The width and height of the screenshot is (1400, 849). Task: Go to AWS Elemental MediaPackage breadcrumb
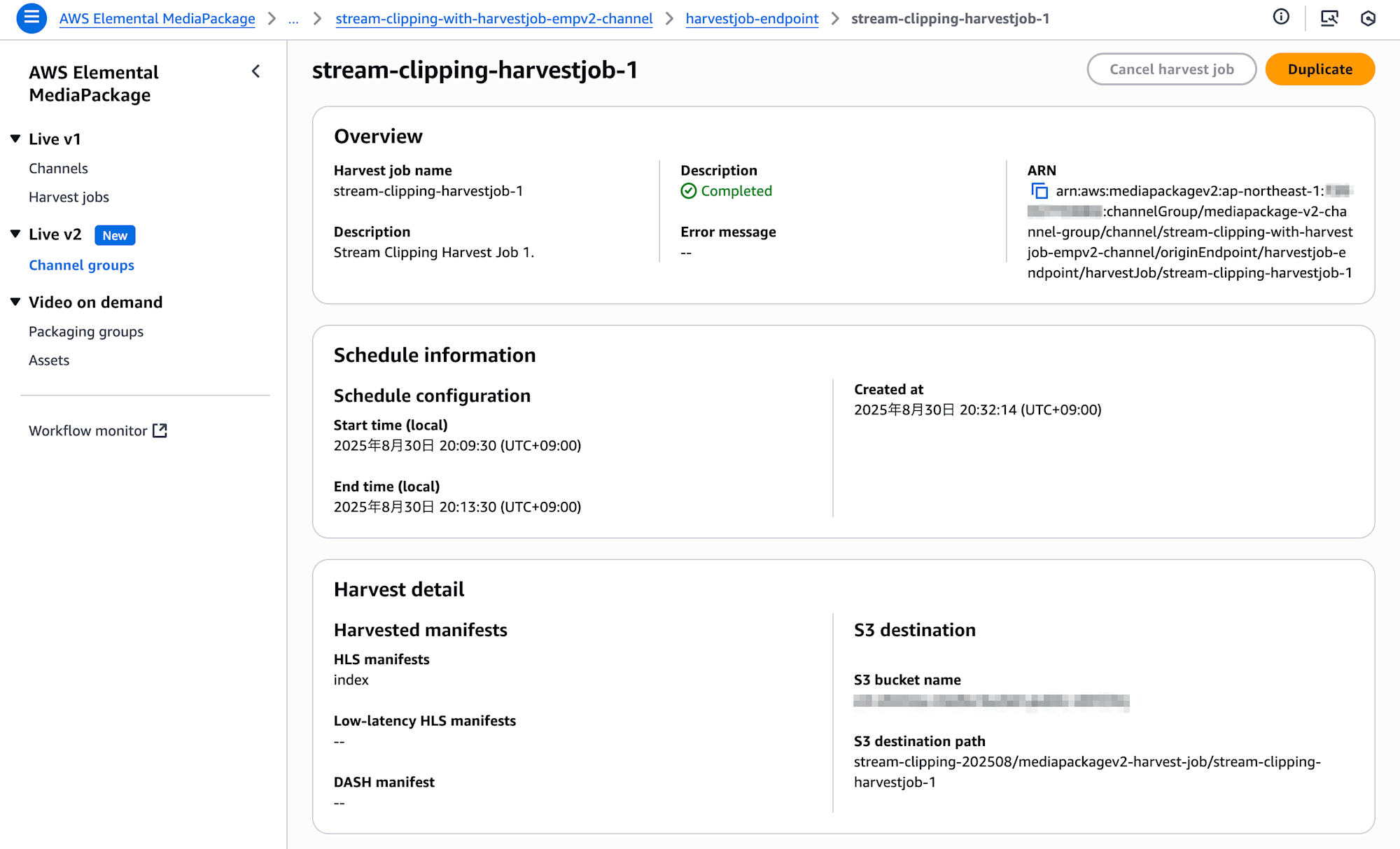[157, 19]
